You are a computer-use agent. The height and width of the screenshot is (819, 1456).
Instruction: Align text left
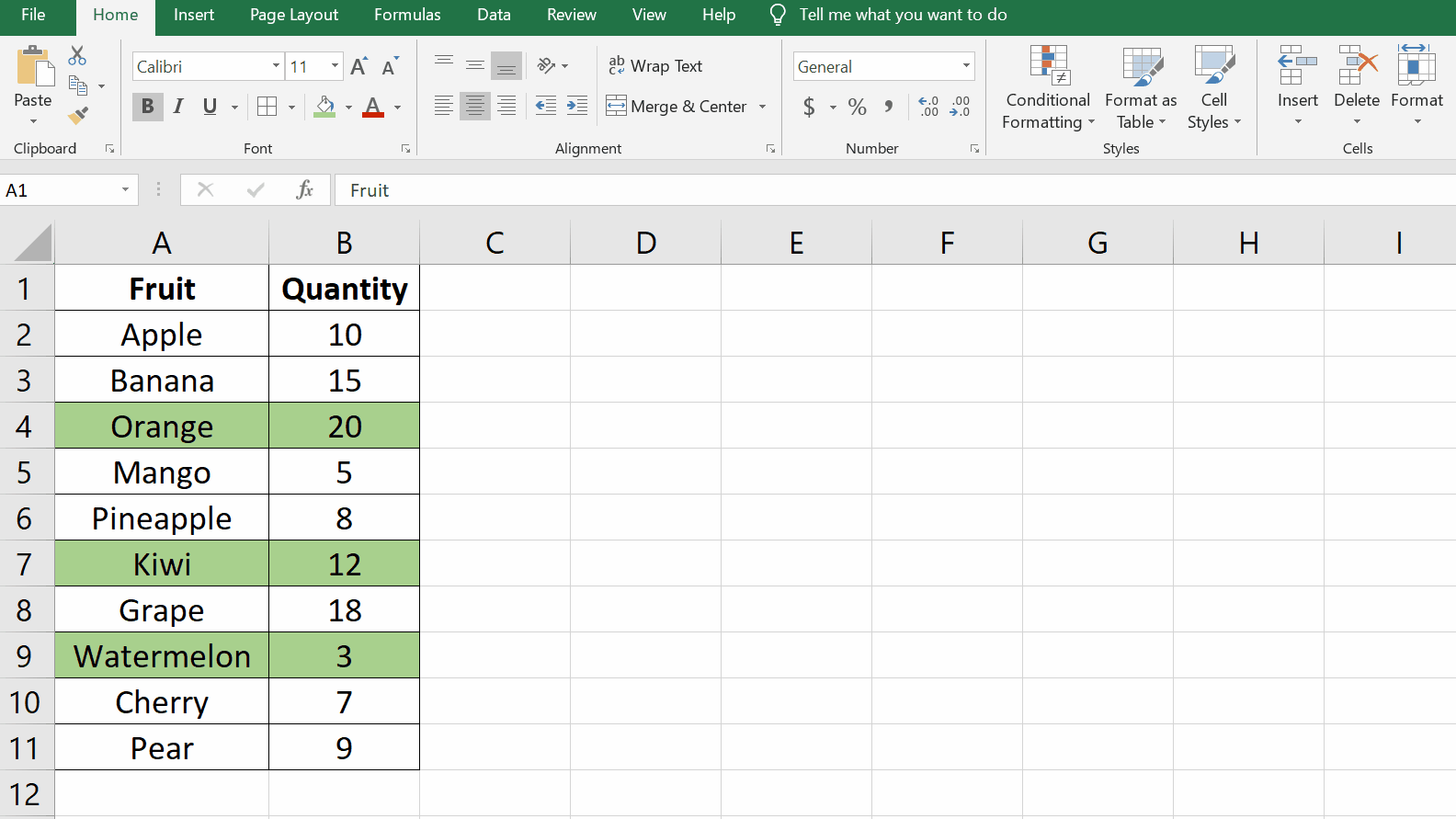(x=444, y=107)
